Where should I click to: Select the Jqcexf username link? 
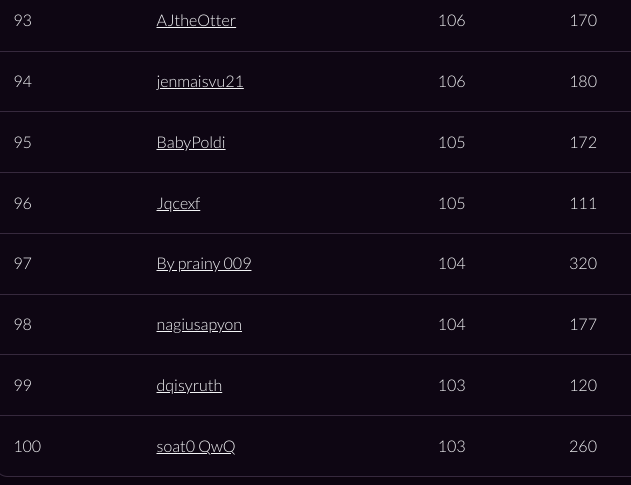(x=178, y=204)
